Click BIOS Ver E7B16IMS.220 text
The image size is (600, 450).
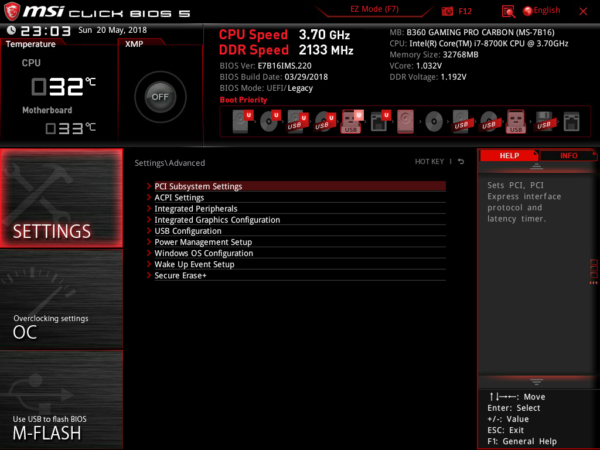point(266,66)
